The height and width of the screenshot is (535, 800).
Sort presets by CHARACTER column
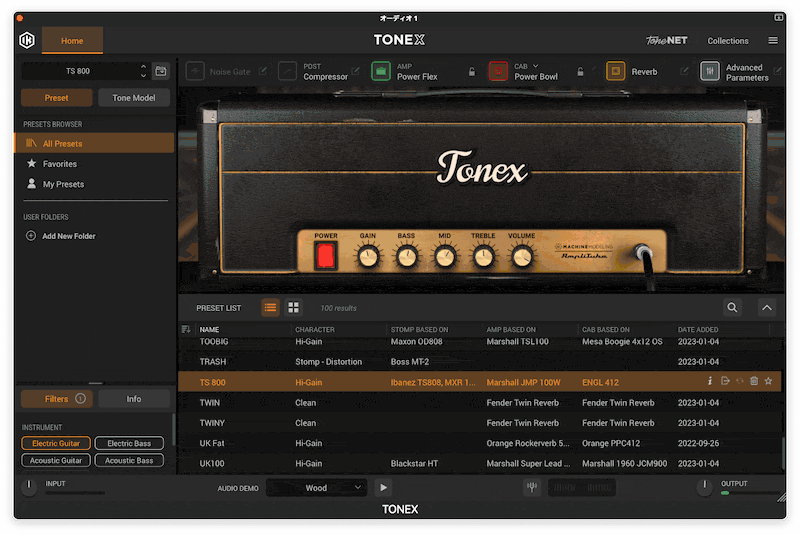(x=315, y=329)
